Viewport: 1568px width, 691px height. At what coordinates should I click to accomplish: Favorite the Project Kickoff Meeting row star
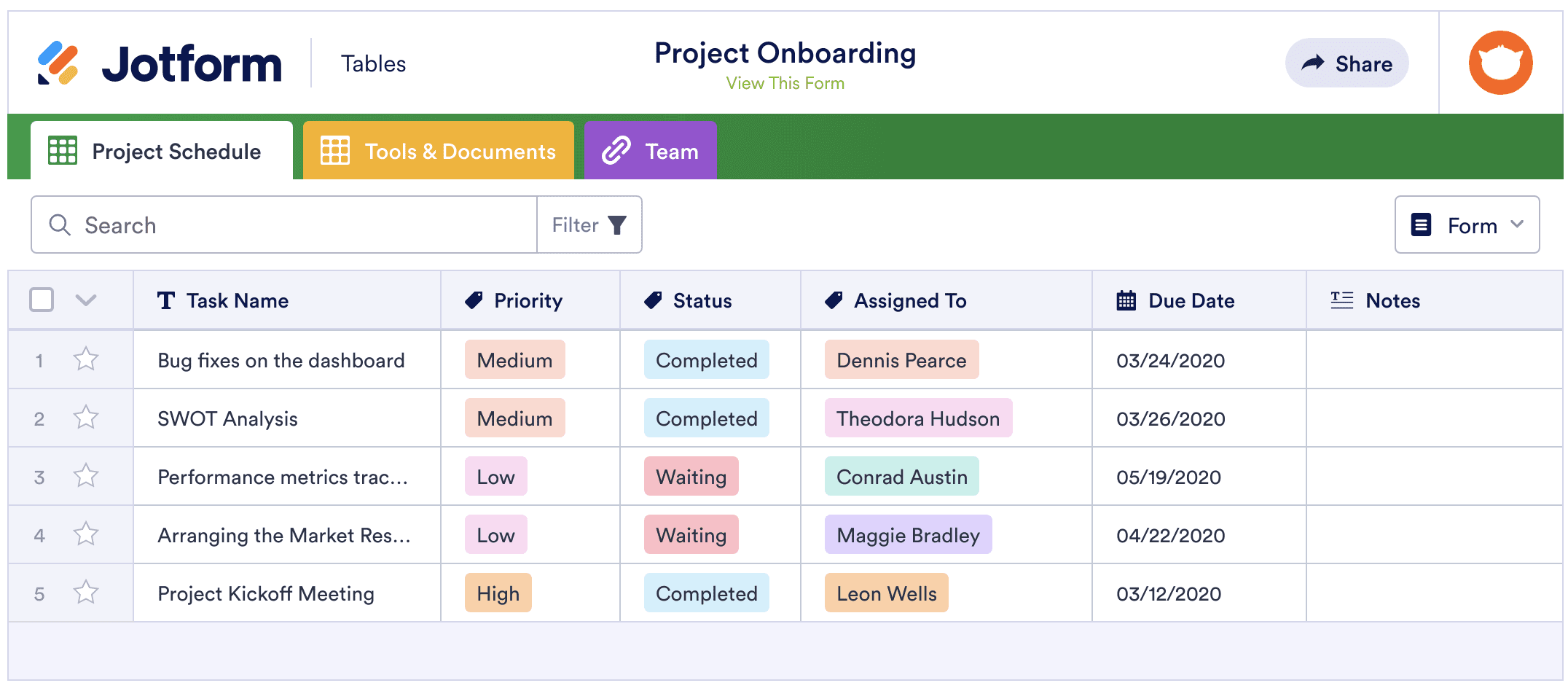86,593
